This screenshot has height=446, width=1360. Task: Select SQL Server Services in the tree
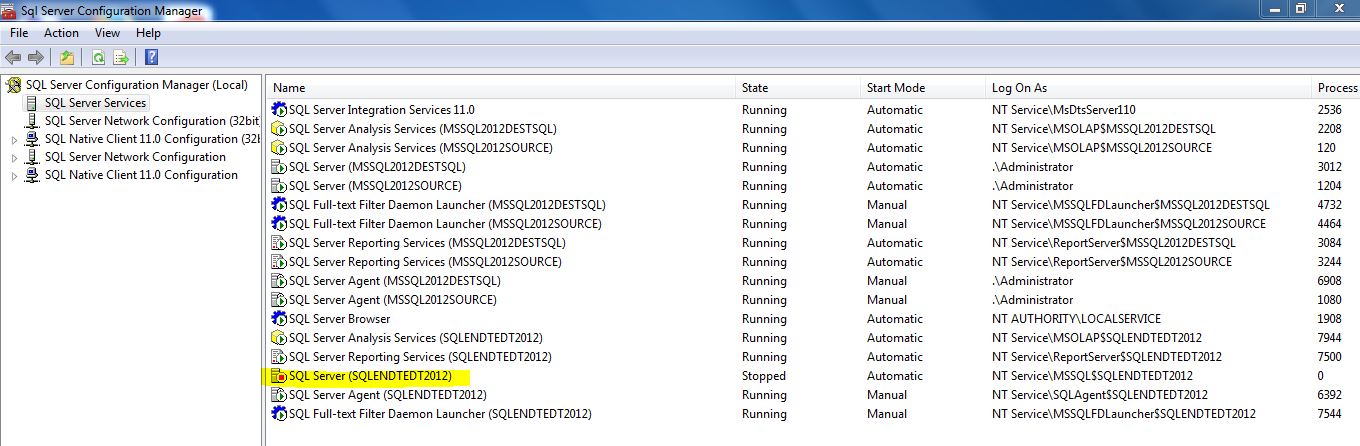[95, 103]
